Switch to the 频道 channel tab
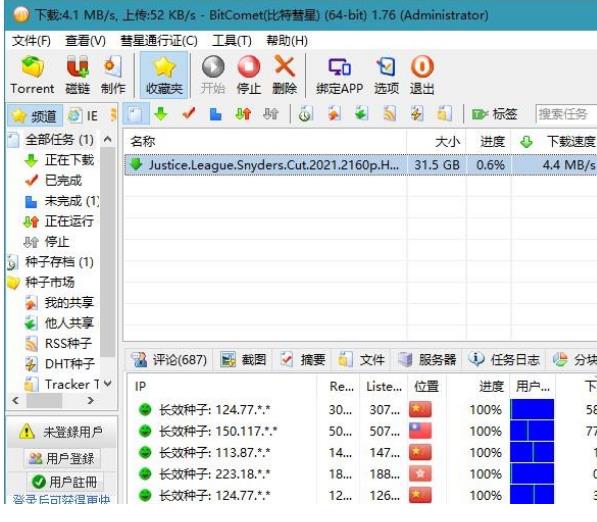597x522 pixels. pos(35,115)
